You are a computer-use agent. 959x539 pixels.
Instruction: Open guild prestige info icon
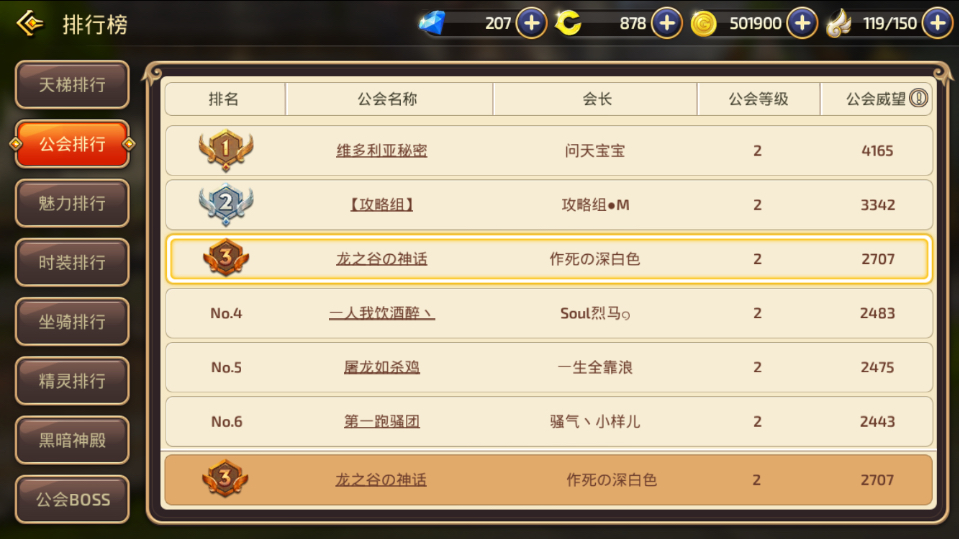click(919, 98)
